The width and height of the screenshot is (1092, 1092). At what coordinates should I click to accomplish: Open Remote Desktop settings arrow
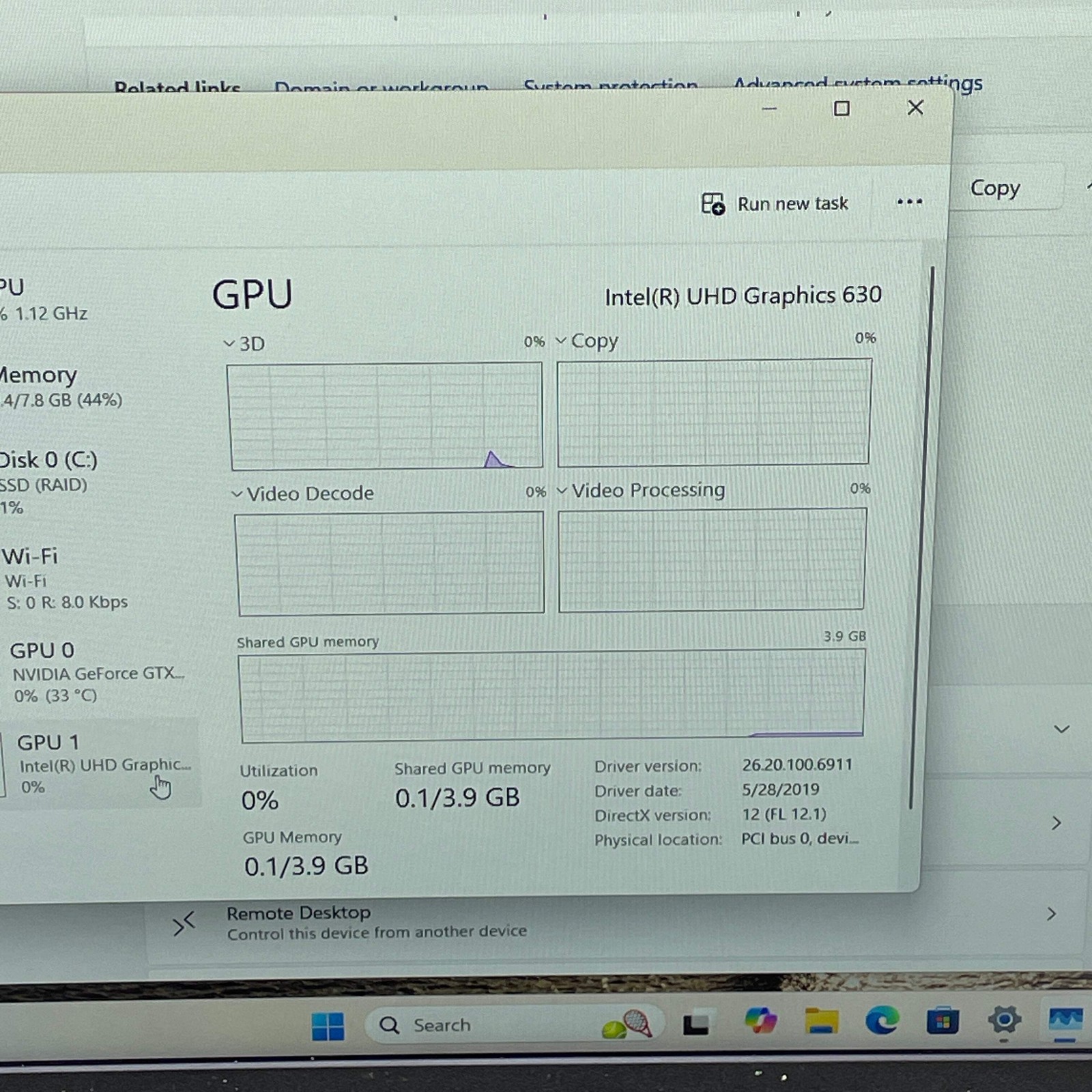(x=1051, y=913)
